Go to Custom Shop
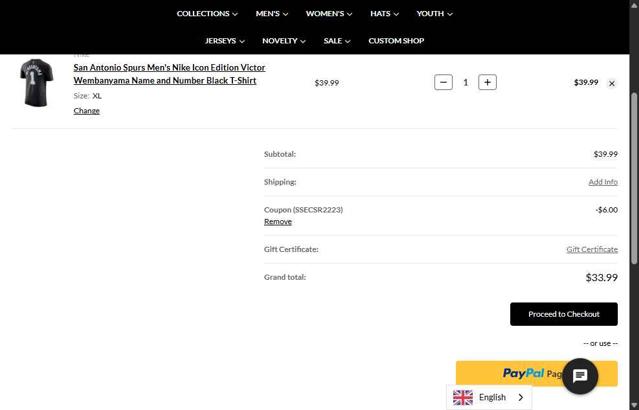 click(396, 41)
